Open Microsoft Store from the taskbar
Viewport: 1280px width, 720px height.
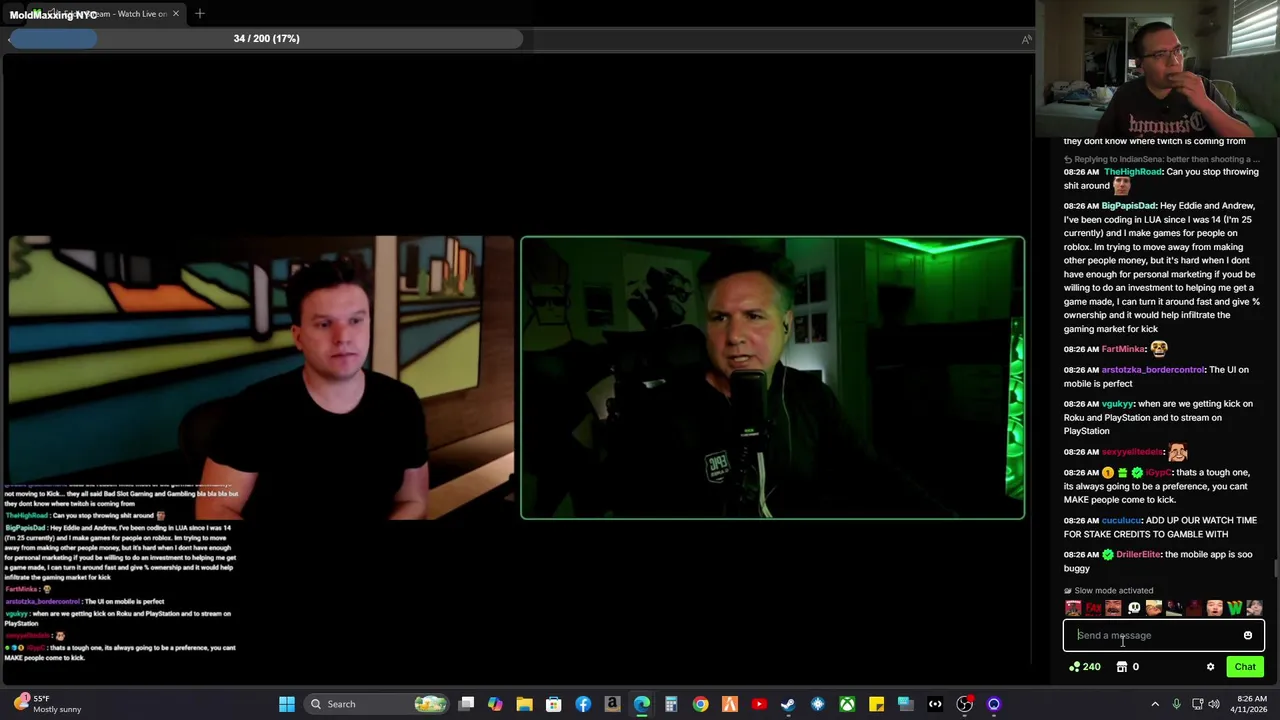(554, 704)
